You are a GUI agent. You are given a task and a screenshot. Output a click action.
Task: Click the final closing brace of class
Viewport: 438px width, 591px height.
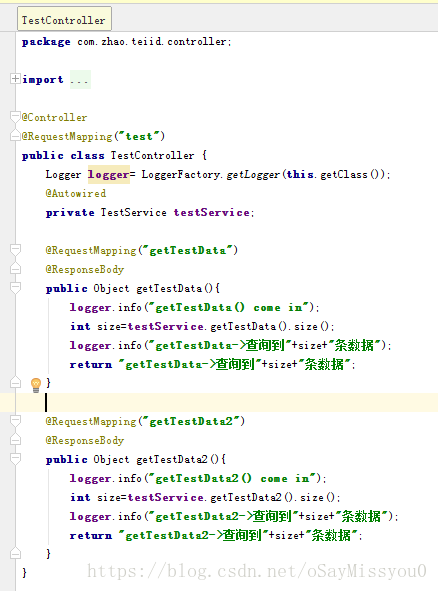tap(24, 573)
